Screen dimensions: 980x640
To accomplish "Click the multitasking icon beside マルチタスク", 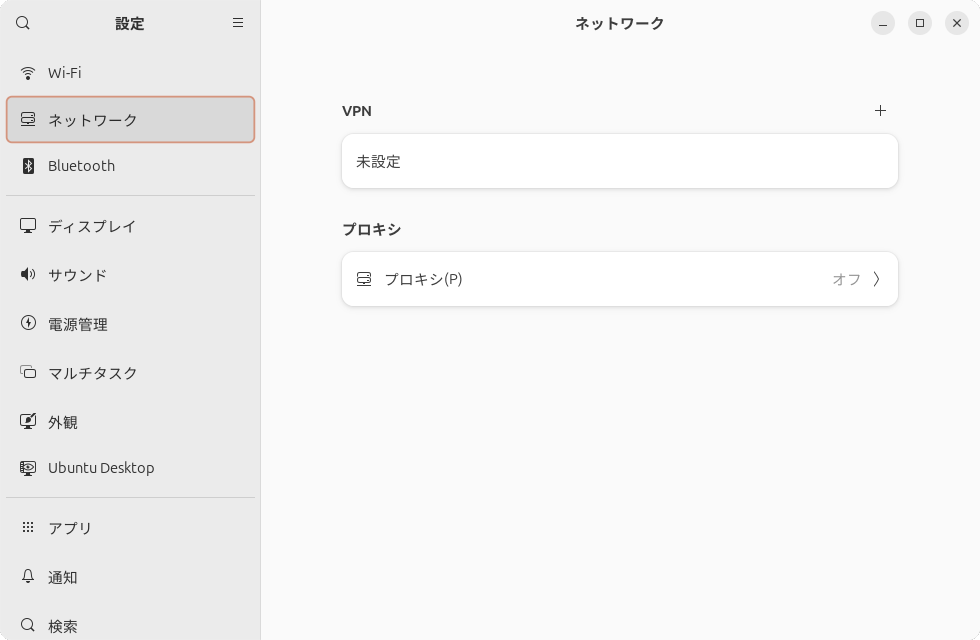I will pos(27,372).
